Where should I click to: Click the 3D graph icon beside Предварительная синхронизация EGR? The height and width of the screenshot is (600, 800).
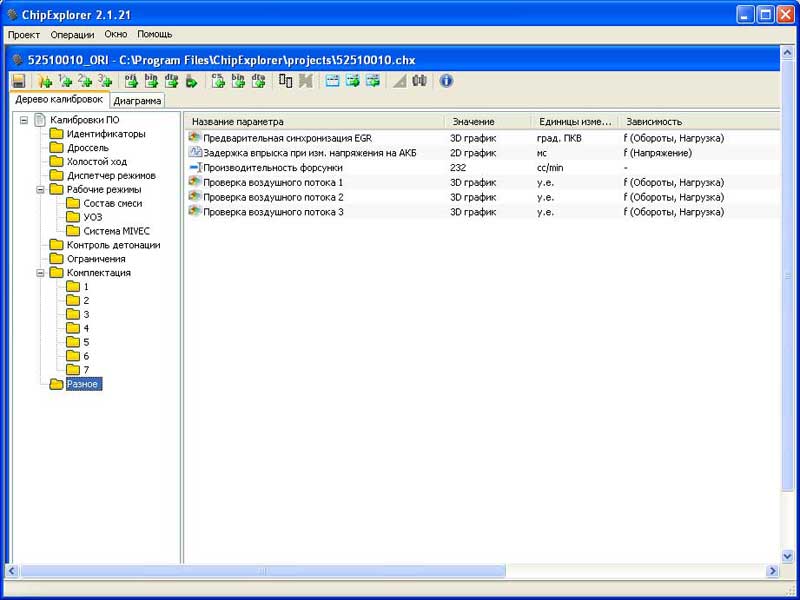click(195, 137)
